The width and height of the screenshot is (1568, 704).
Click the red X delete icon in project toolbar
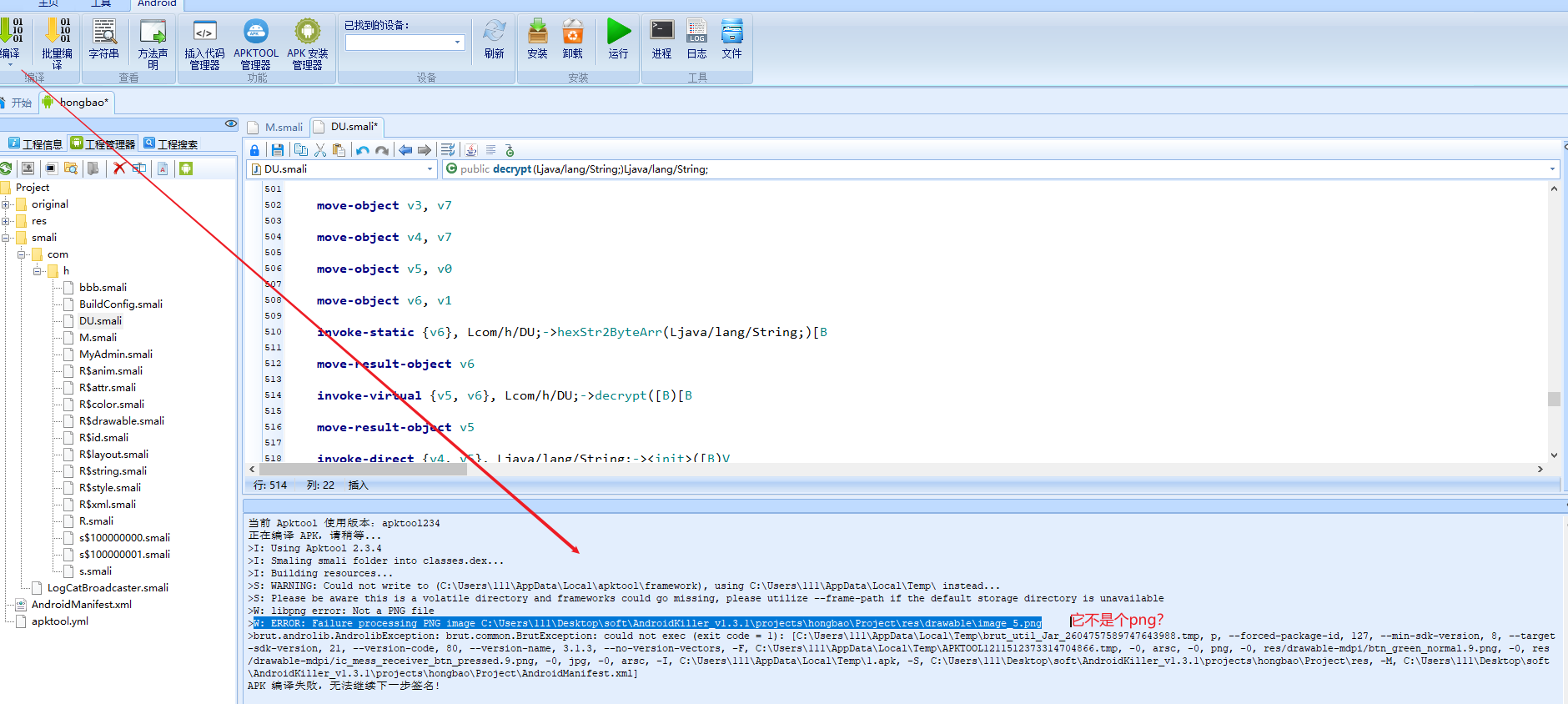pyautogui.click(x=119, y=168)
